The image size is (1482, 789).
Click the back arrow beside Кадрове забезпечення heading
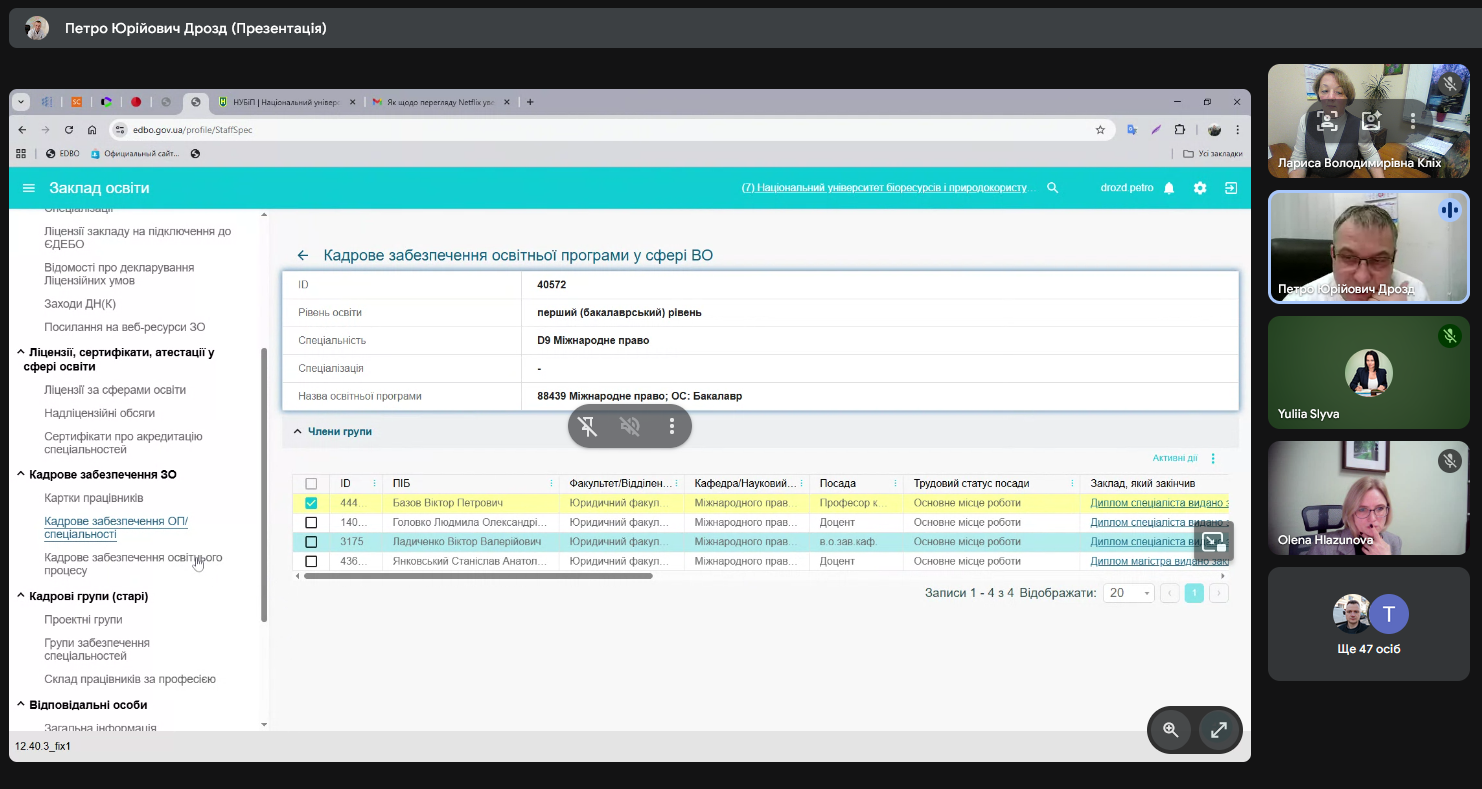tap(303, 256)
